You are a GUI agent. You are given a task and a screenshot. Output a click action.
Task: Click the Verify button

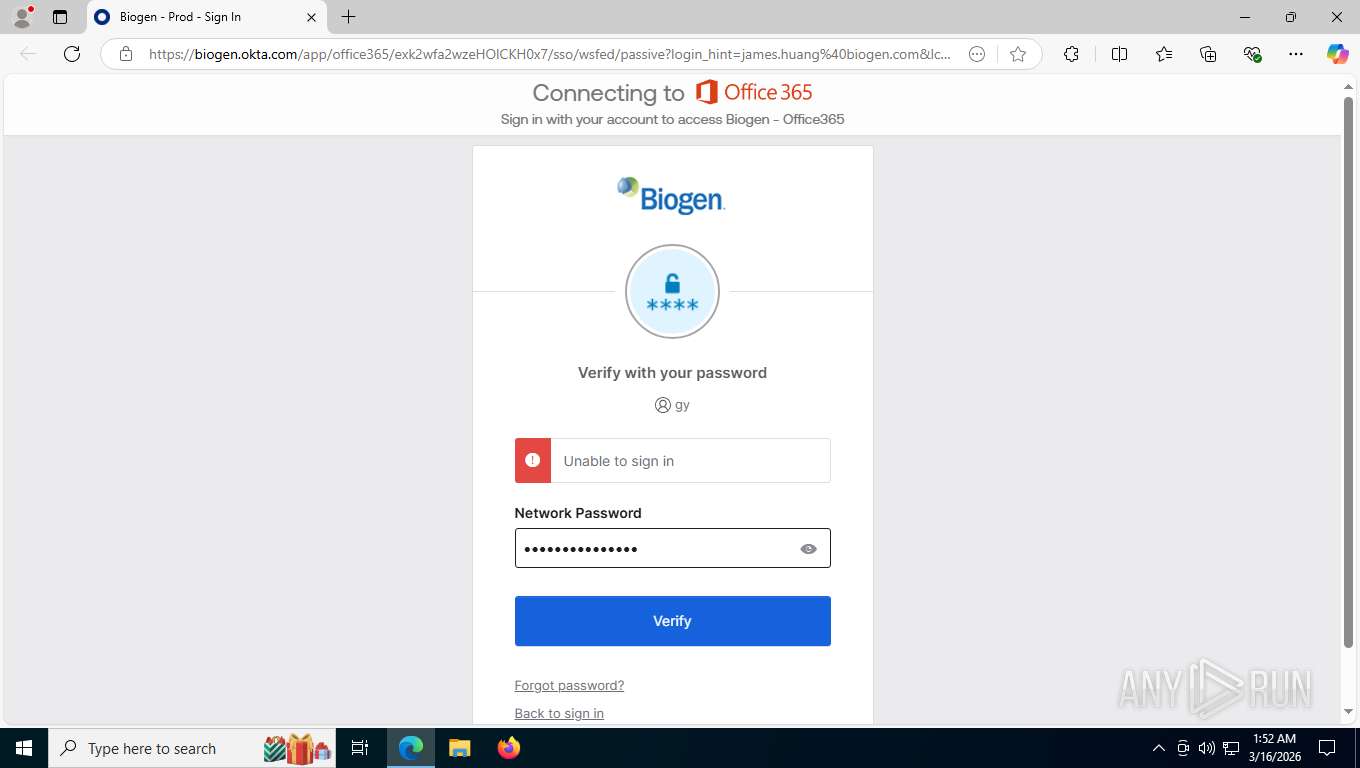click(672, 621)
